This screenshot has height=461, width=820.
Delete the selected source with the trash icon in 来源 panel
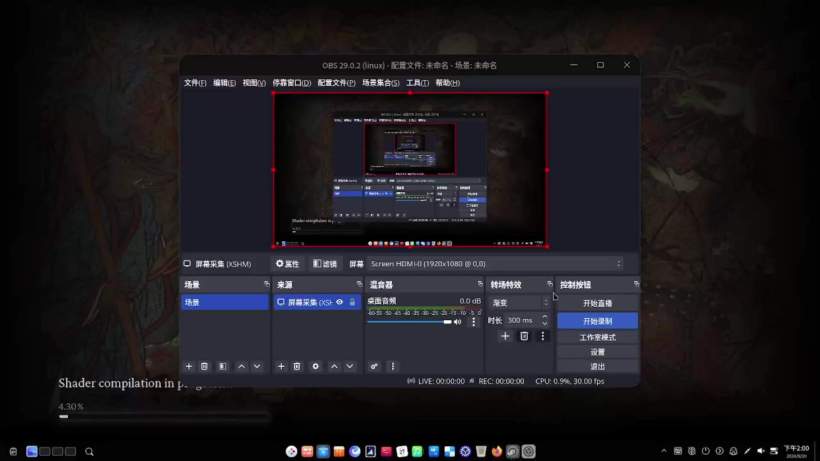pyautogui.click(x=297, y=366)
